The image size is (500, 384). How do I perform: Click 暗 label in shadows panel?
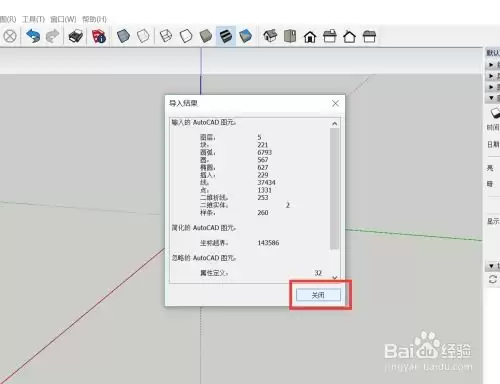pyautogui.click(x=490, y=184)
